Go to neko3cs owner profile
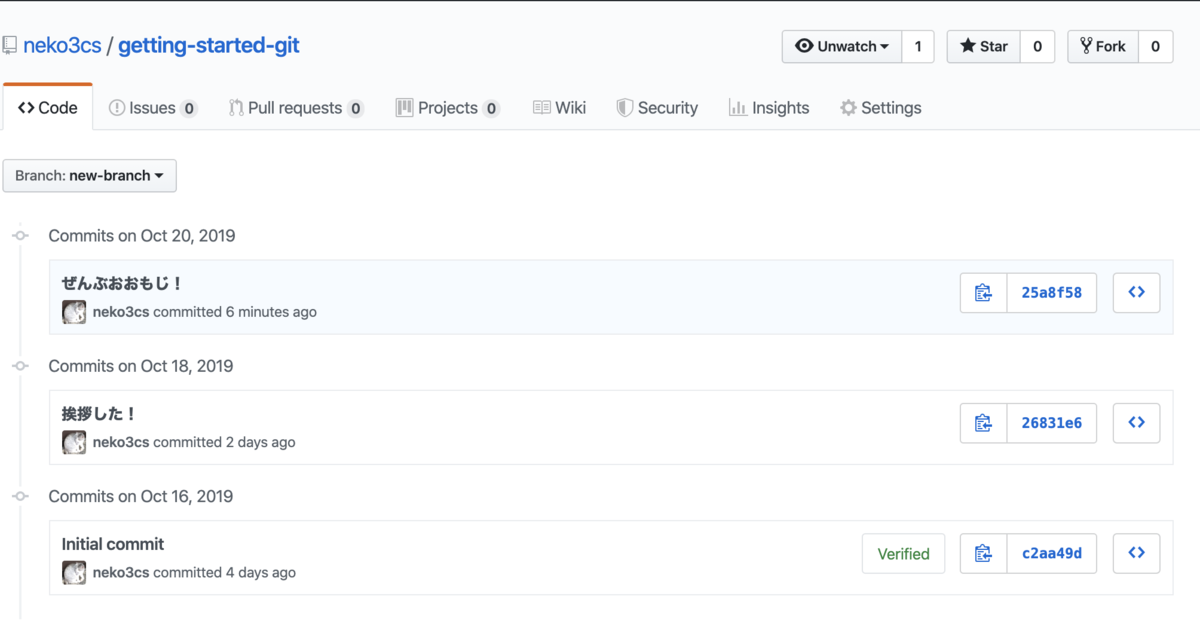This screenshot has height=636, width=1200. tap(62, 46)
